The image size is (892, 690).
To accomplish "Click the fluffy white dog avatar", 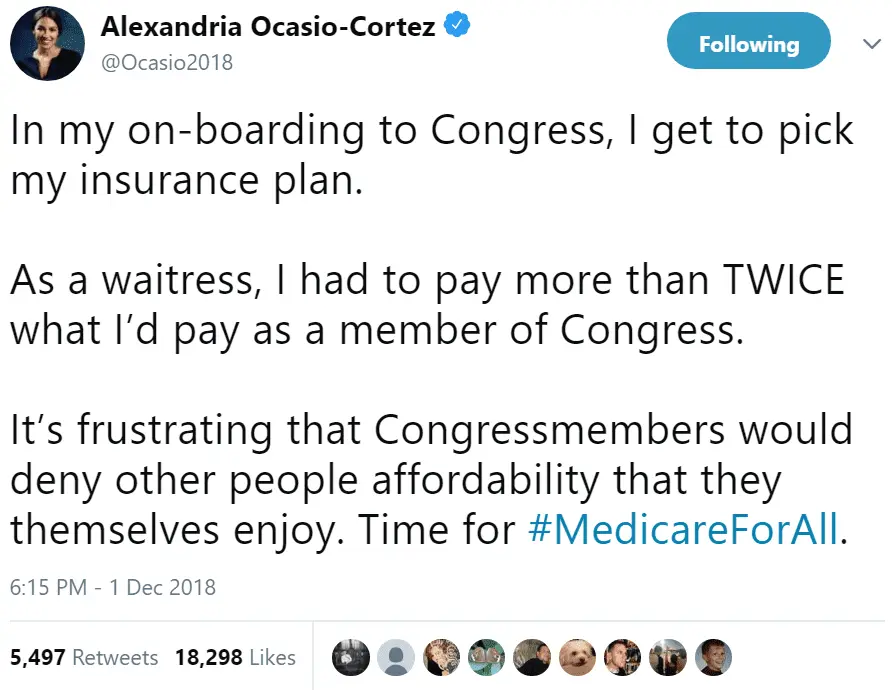I will tap(577, 657).
